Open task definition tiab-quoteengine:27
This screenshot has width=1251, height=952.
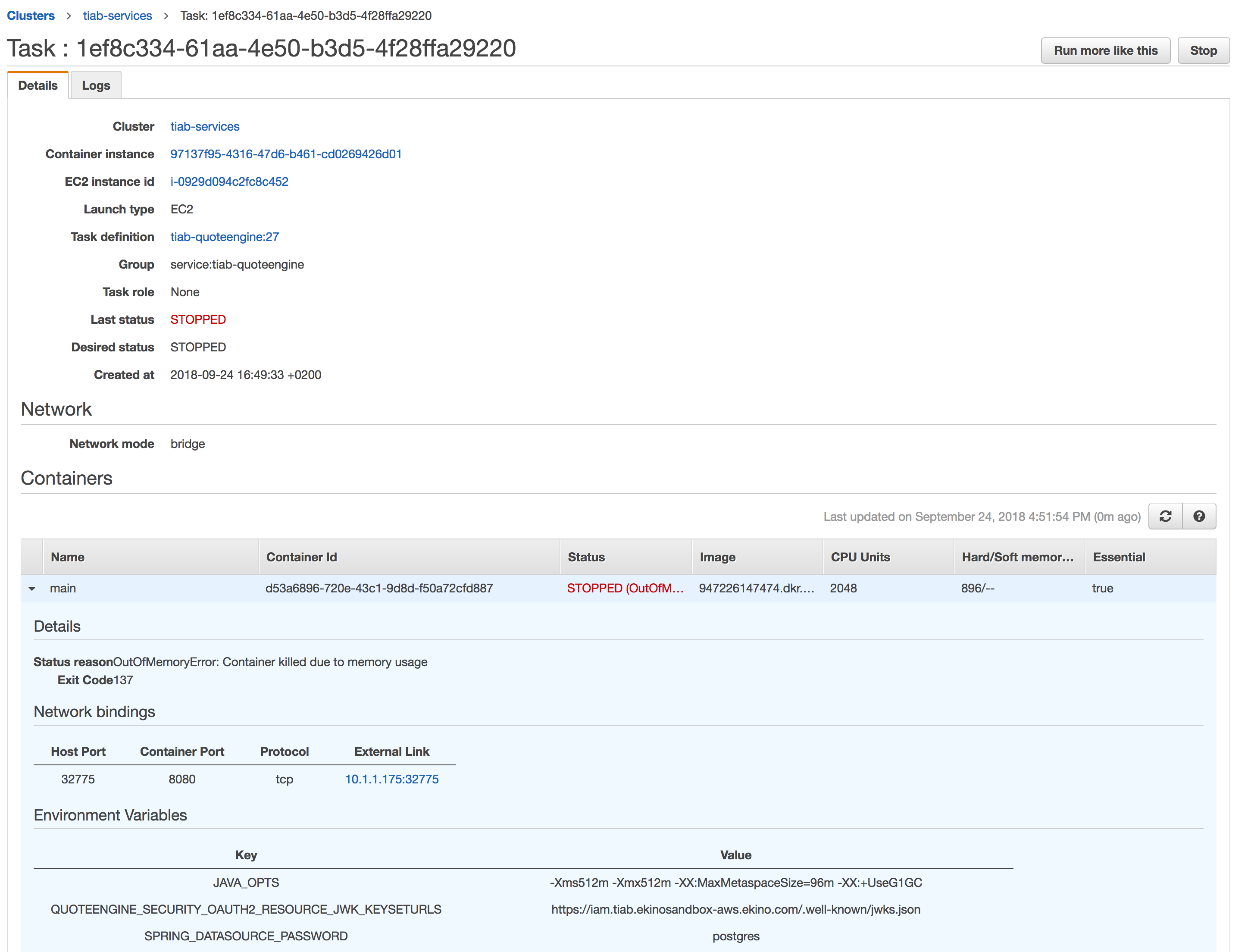(x=225, y=237)
